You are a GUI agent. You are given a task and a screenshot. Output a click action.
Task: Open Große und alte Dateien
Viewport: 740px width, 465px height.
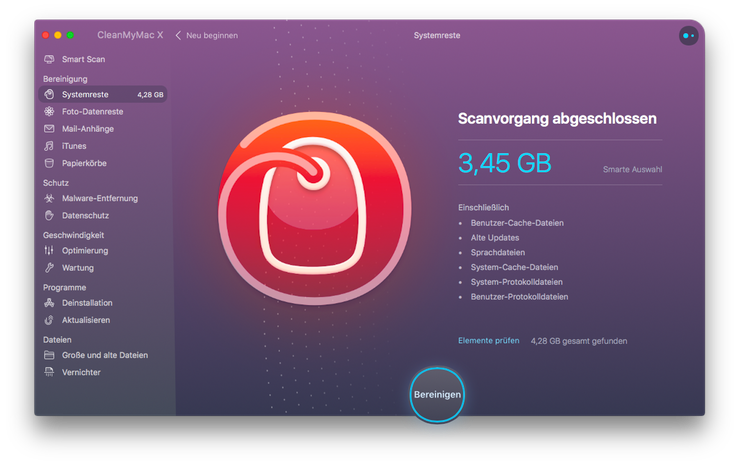coord(103,355)
